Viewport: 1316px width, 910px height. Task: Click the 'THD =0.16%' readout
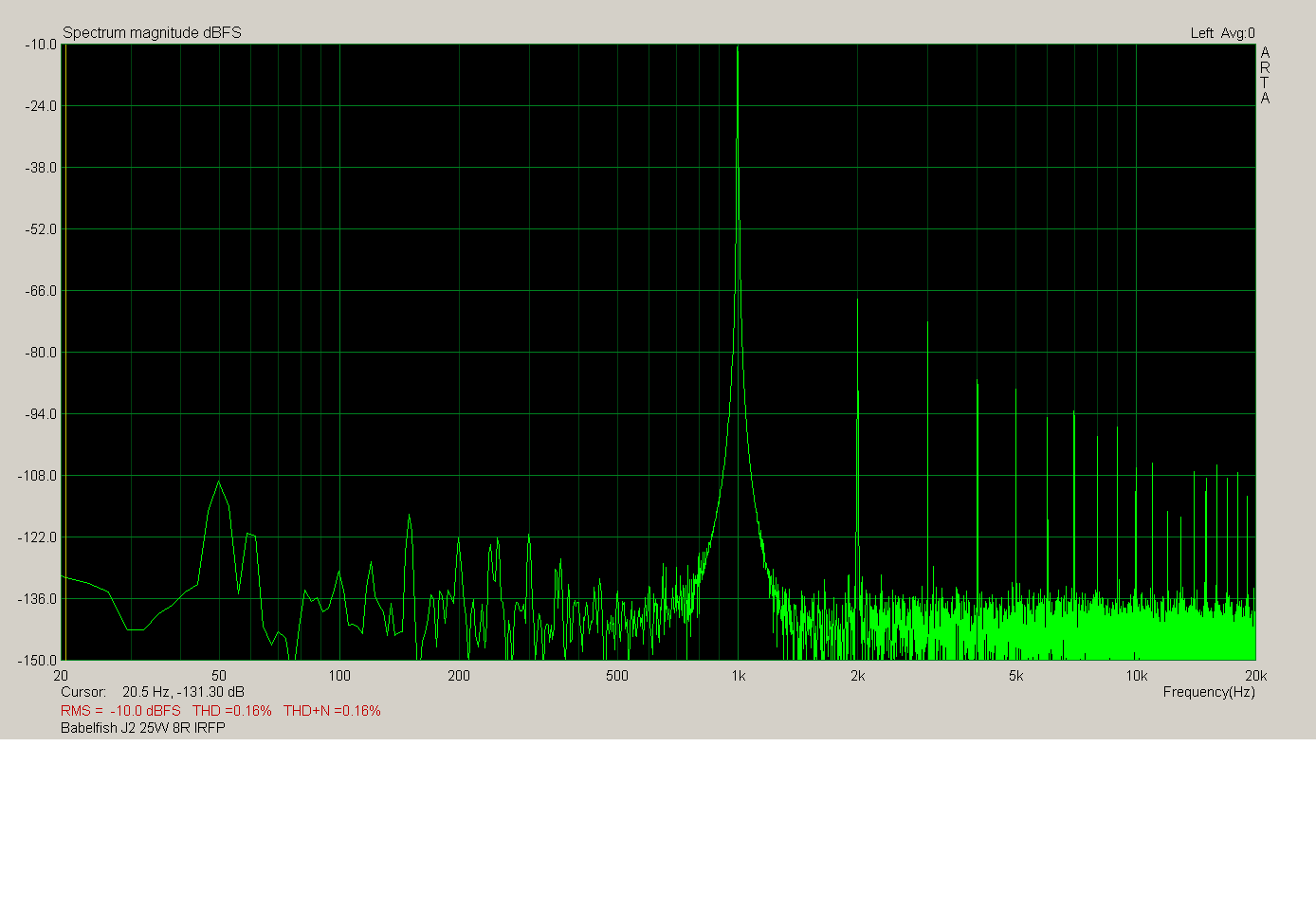[x=231, y=710]
